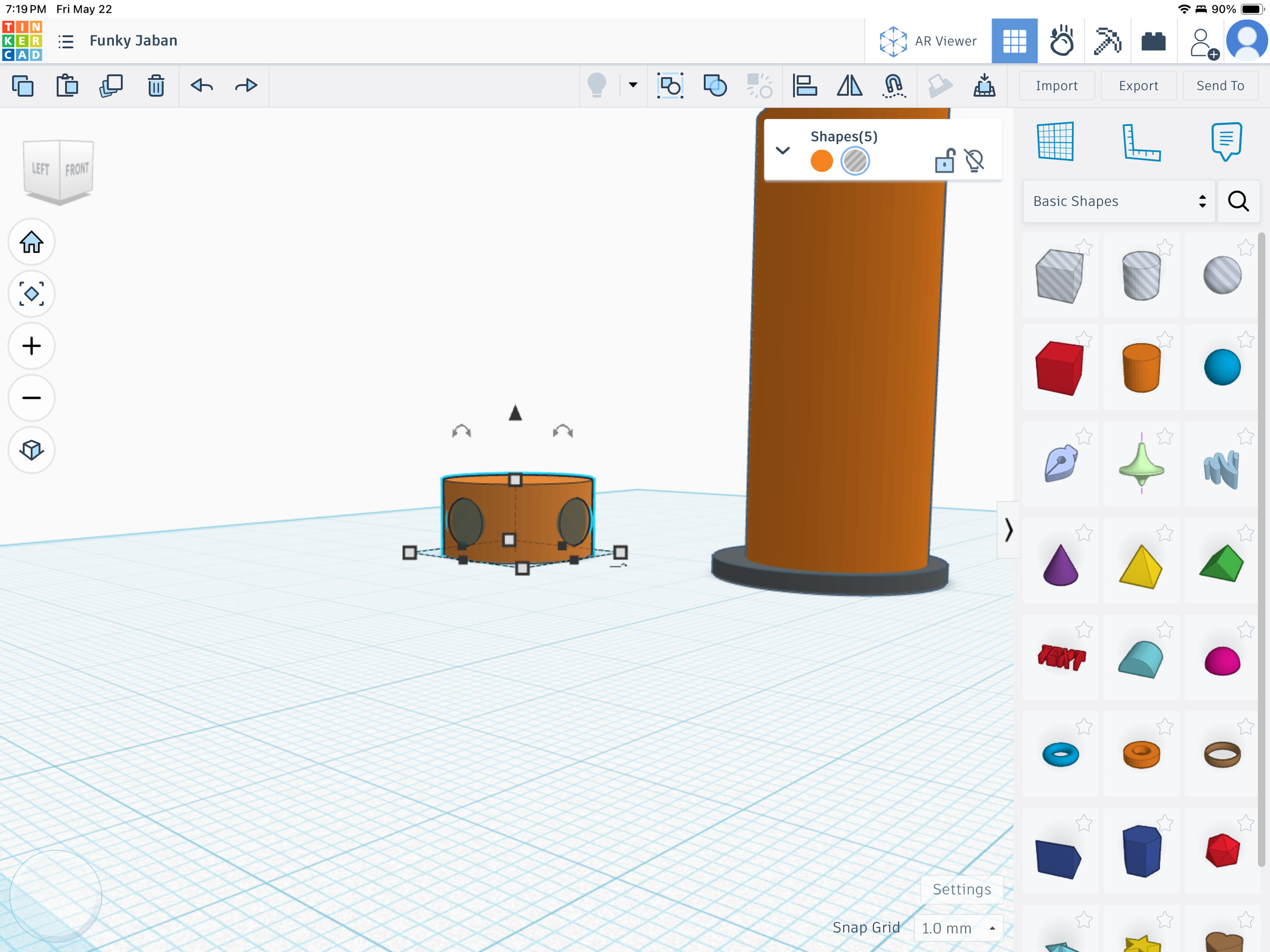Click the AR Viewer button
Screen dimensions: 1270x952
tap(928, 41)
